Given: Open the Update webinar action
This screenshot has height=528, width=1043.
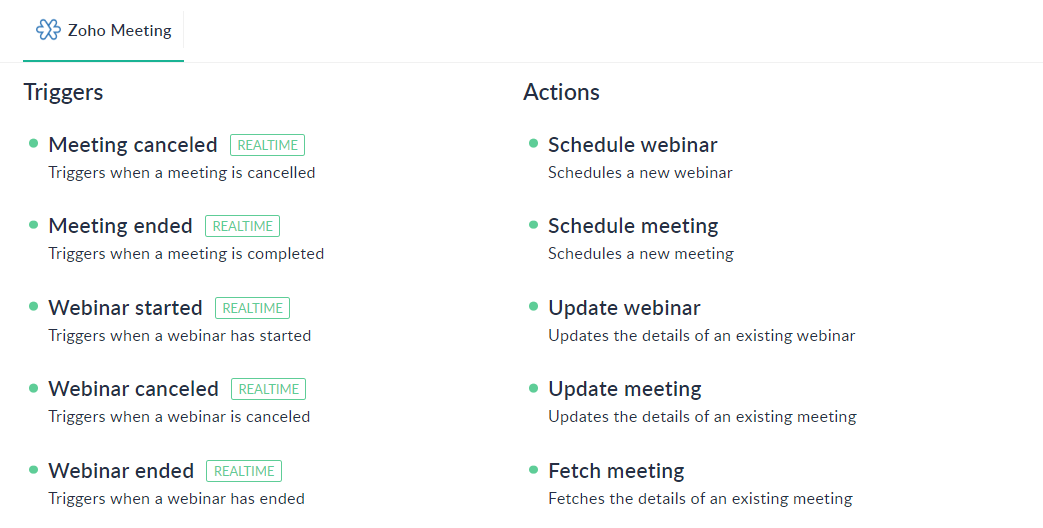Looking at the screenshot, I should point(624,307).
